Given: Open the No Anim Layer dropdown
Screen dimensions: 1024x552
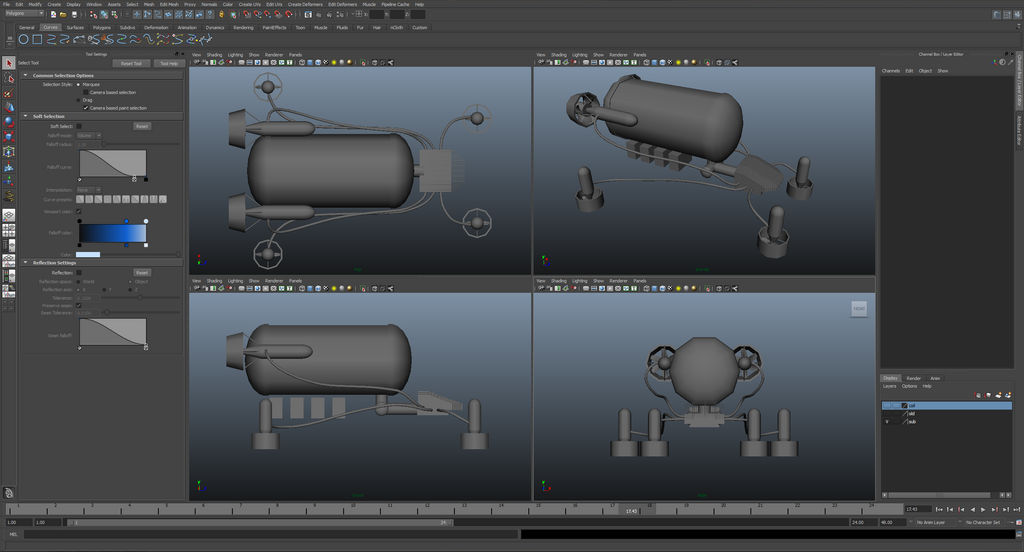Looking at the screenshot, I should 933,523.
